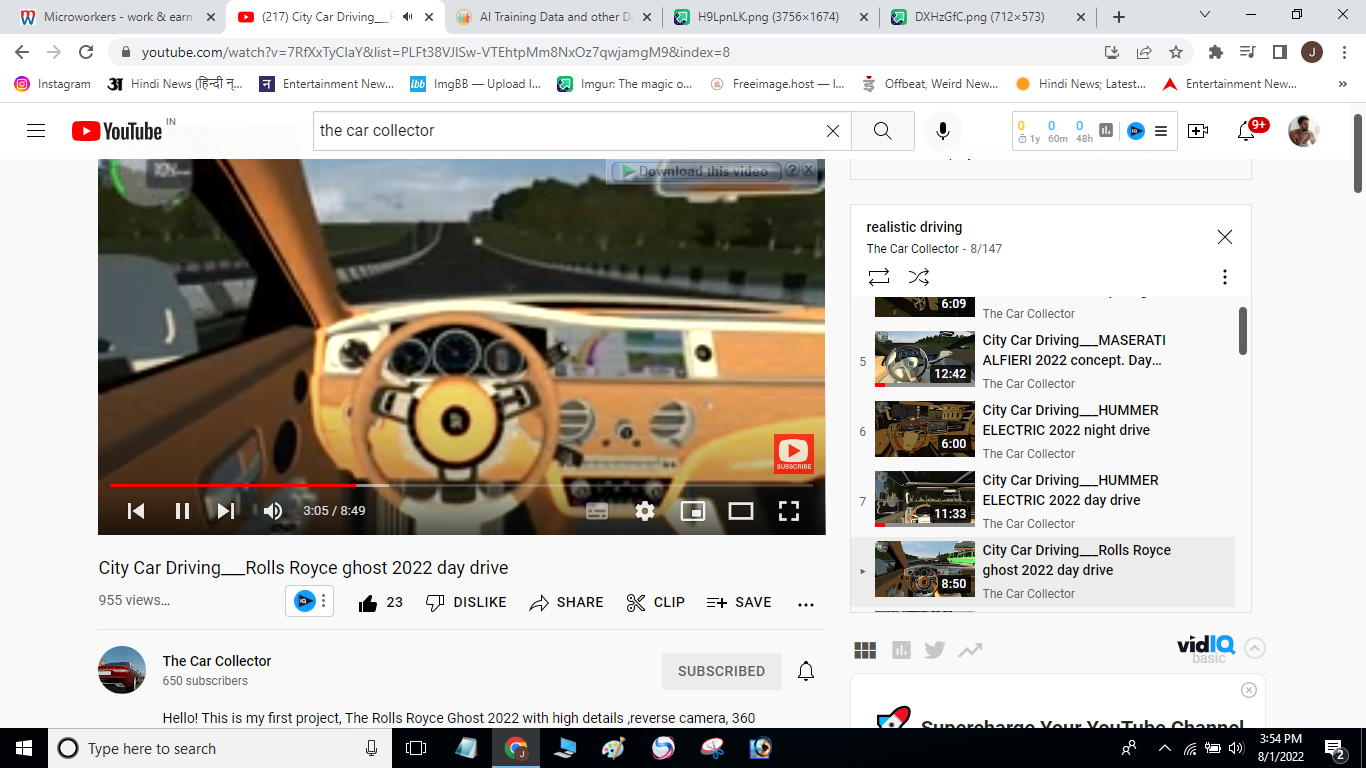The width and height of the screenshot is (1366, 768).
Task: Dismiss the vidIQ Supercharge ad
Action: pos(1248,690)
